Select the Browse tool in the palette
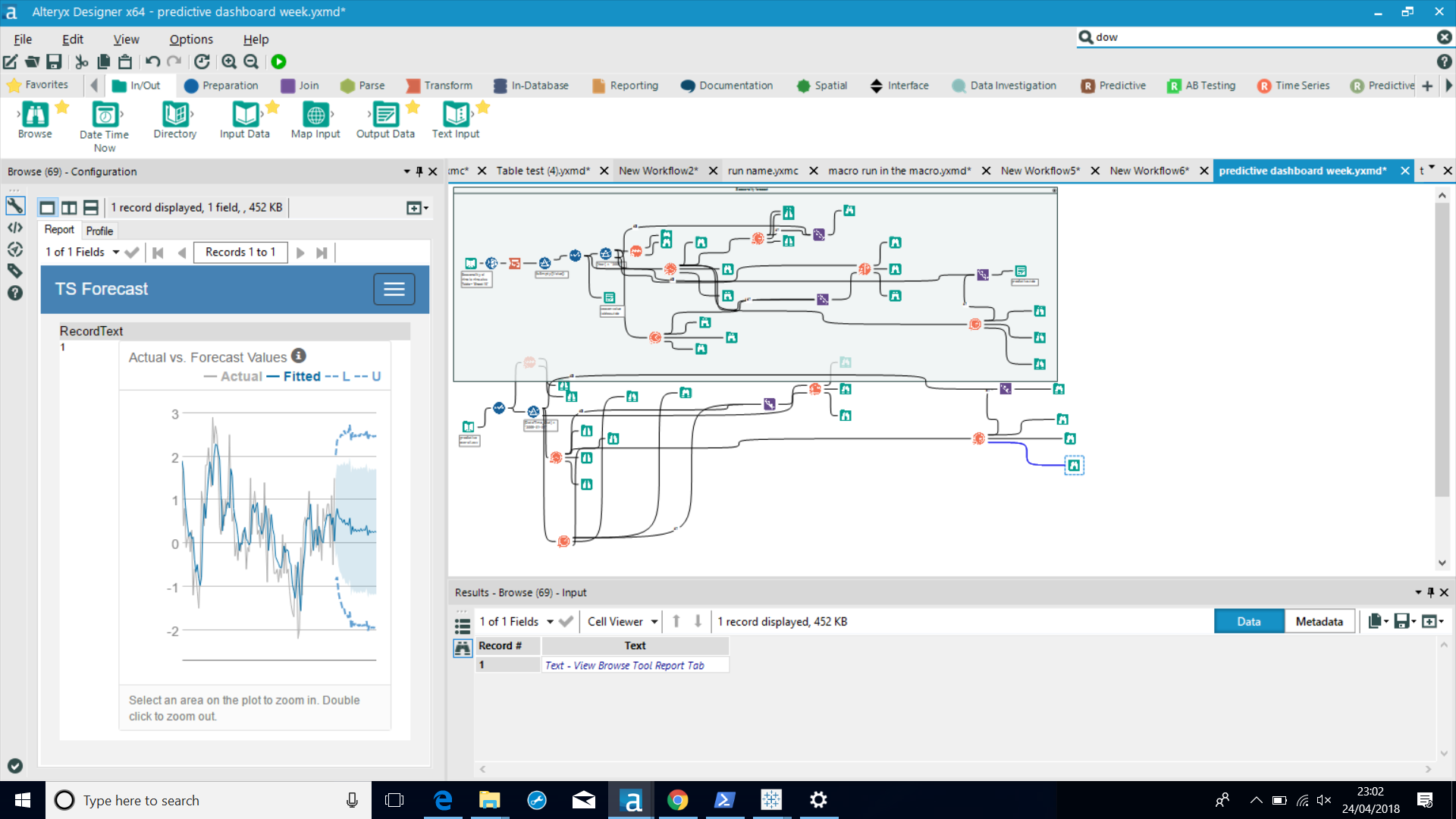Screen dimensions: 1456x819 pyautogui.click(x=35, y=115)
